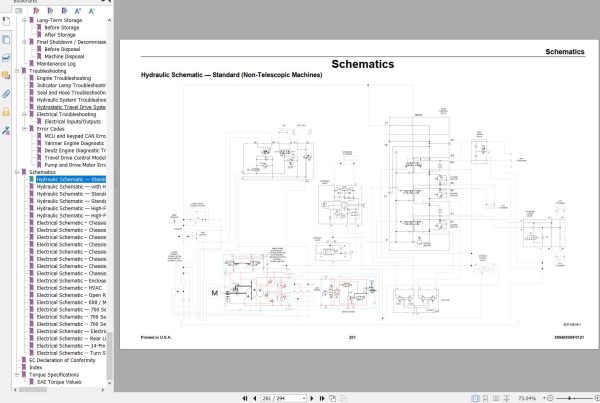
Task: Open the Electrical Inputs/Outputs bookmark
Action: coord(73,122)
